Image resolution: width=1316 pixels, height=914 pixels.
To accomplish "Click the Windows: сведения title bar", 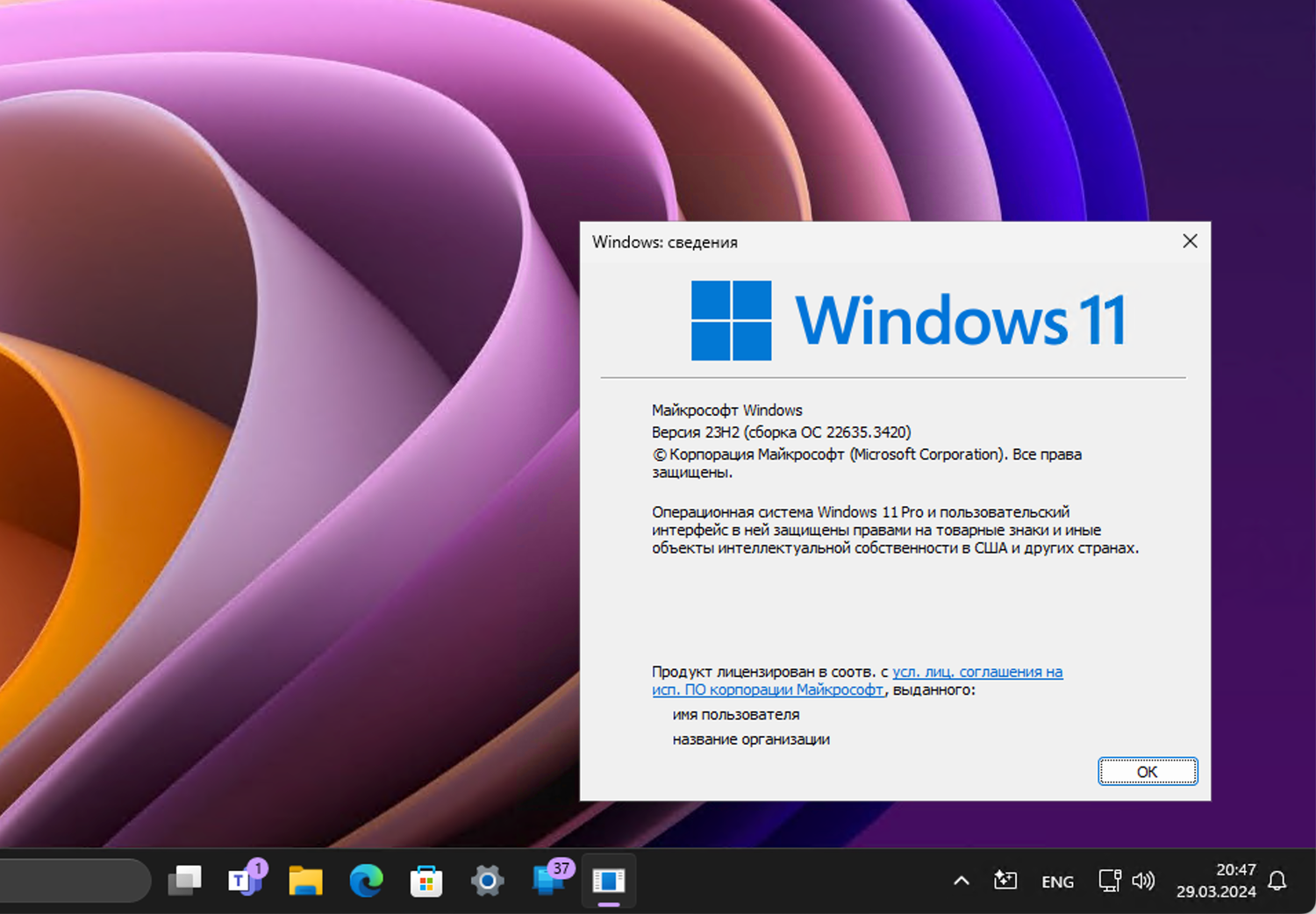I will click(x=877, y=242).
